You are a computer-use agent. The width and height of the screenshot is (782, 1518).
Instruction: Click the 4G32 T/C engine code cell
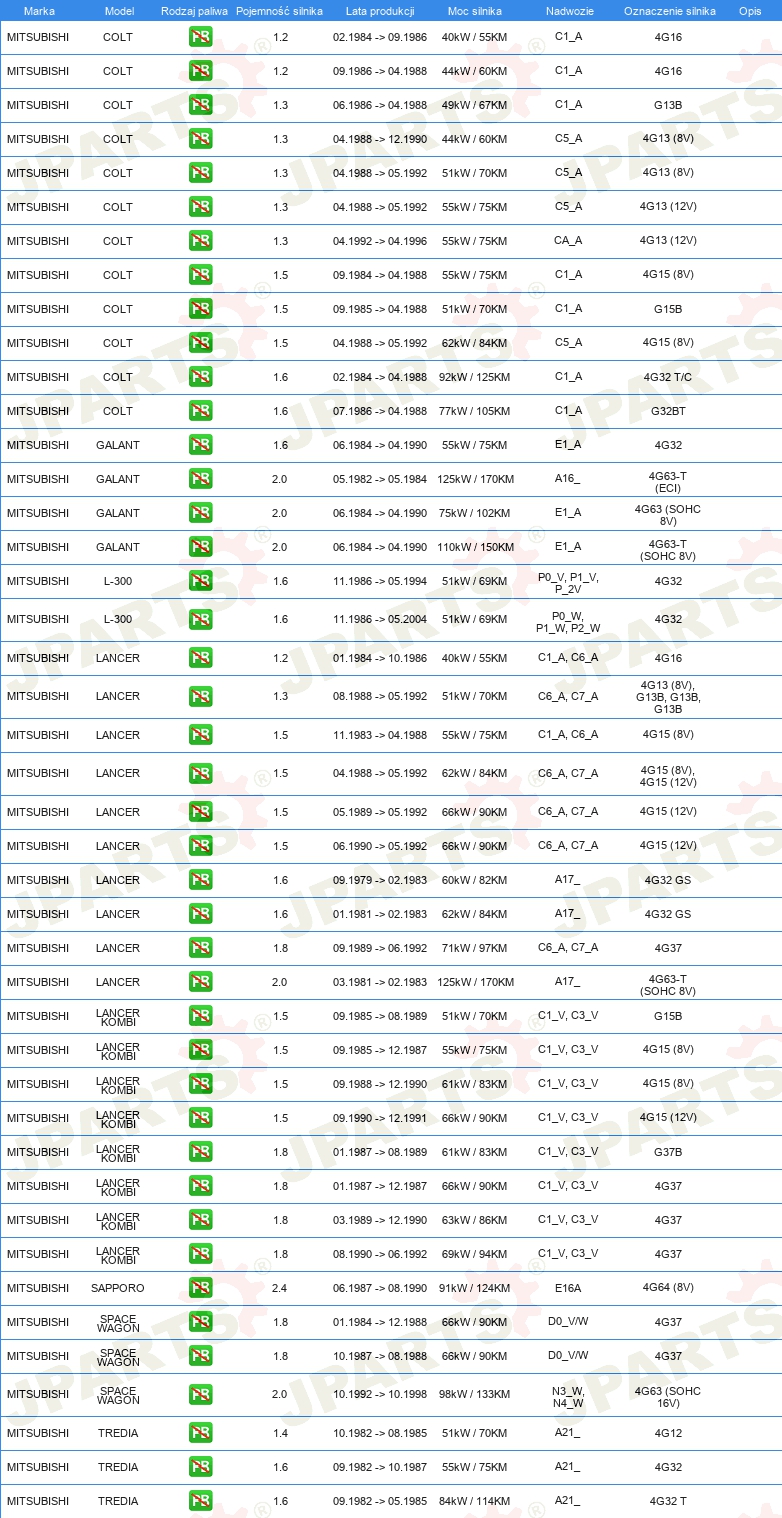668,377
